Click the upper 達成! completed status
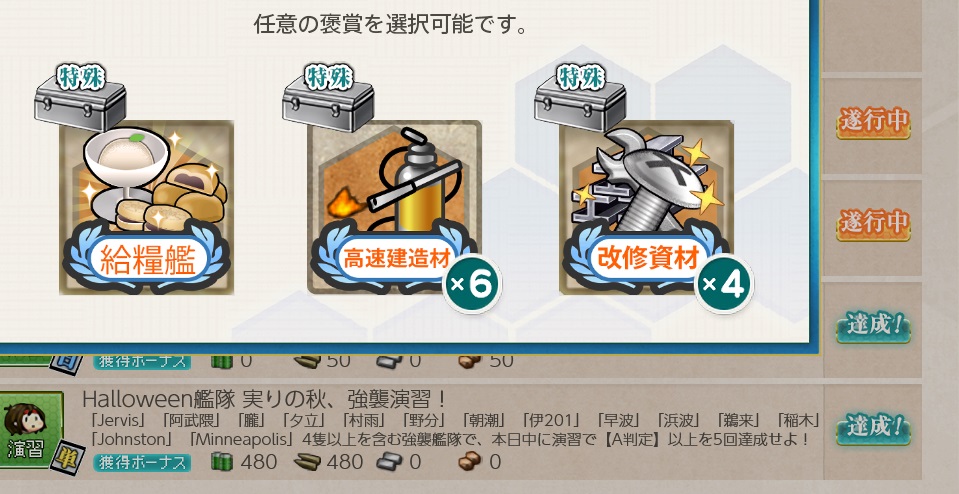 point(873,326)
